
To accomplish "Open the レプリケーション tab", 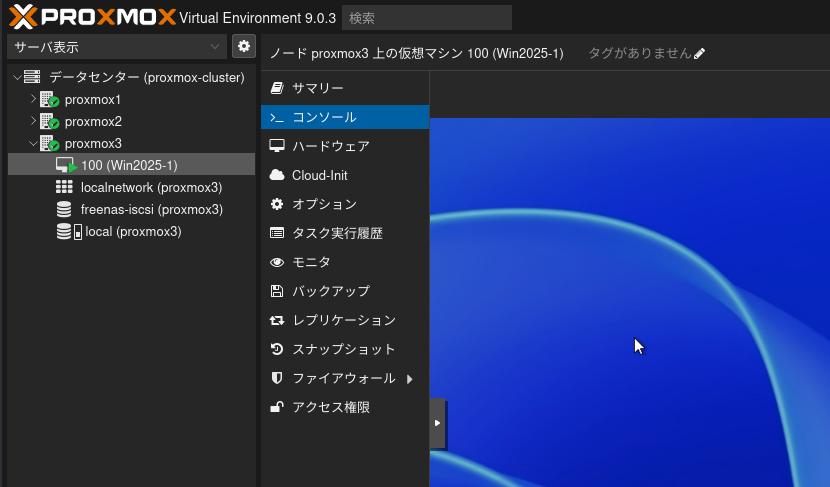I will click(x=345, y=320).
